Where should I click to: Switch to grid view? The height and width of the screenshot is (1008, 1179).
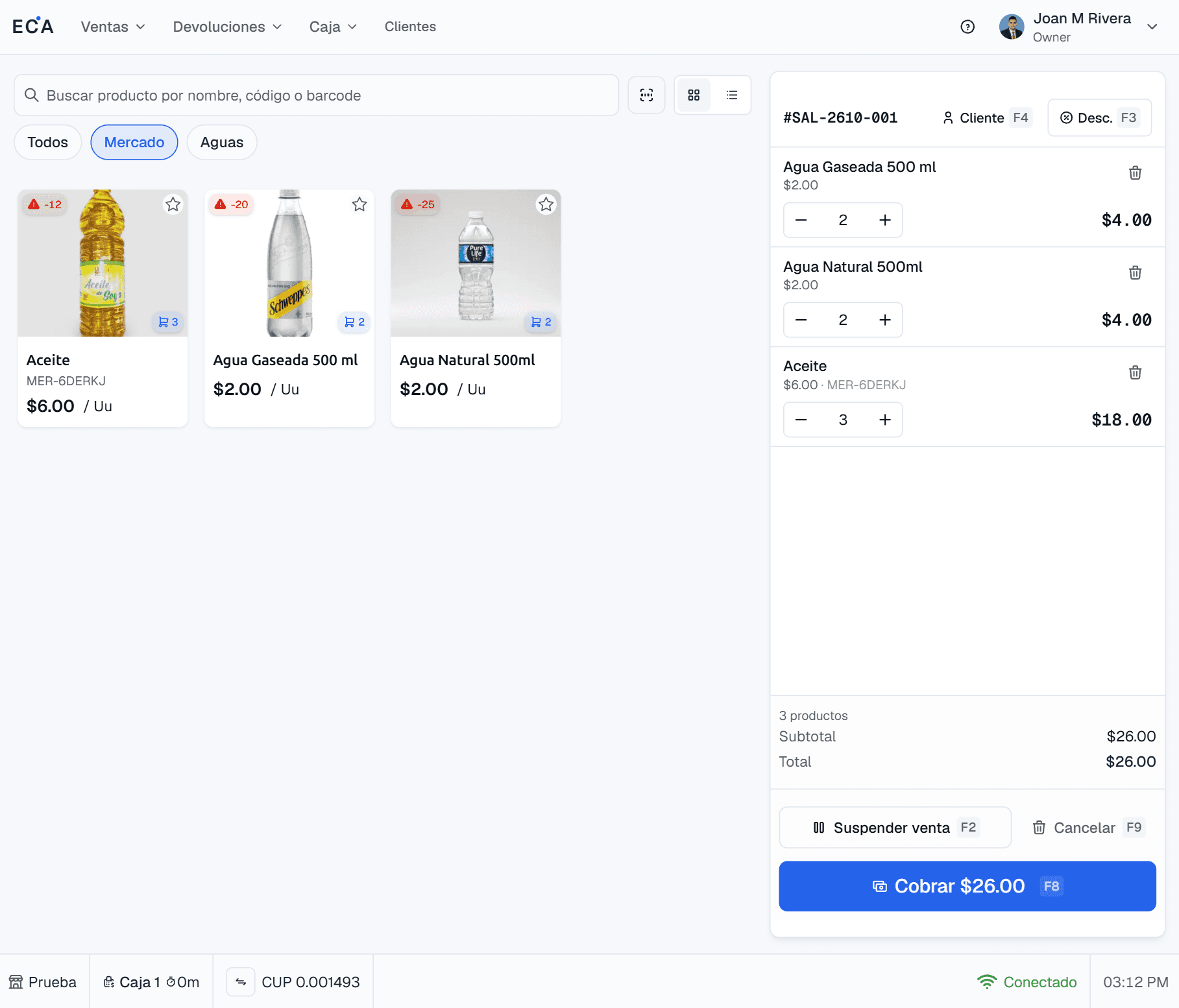click(694, 95)
